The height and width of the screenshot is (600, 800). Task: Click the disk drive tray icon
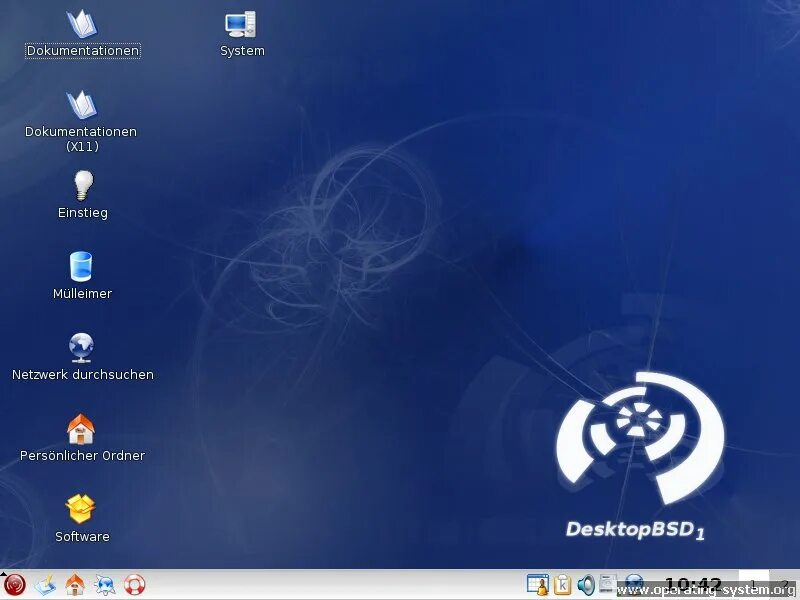click(x=608, y=584)
